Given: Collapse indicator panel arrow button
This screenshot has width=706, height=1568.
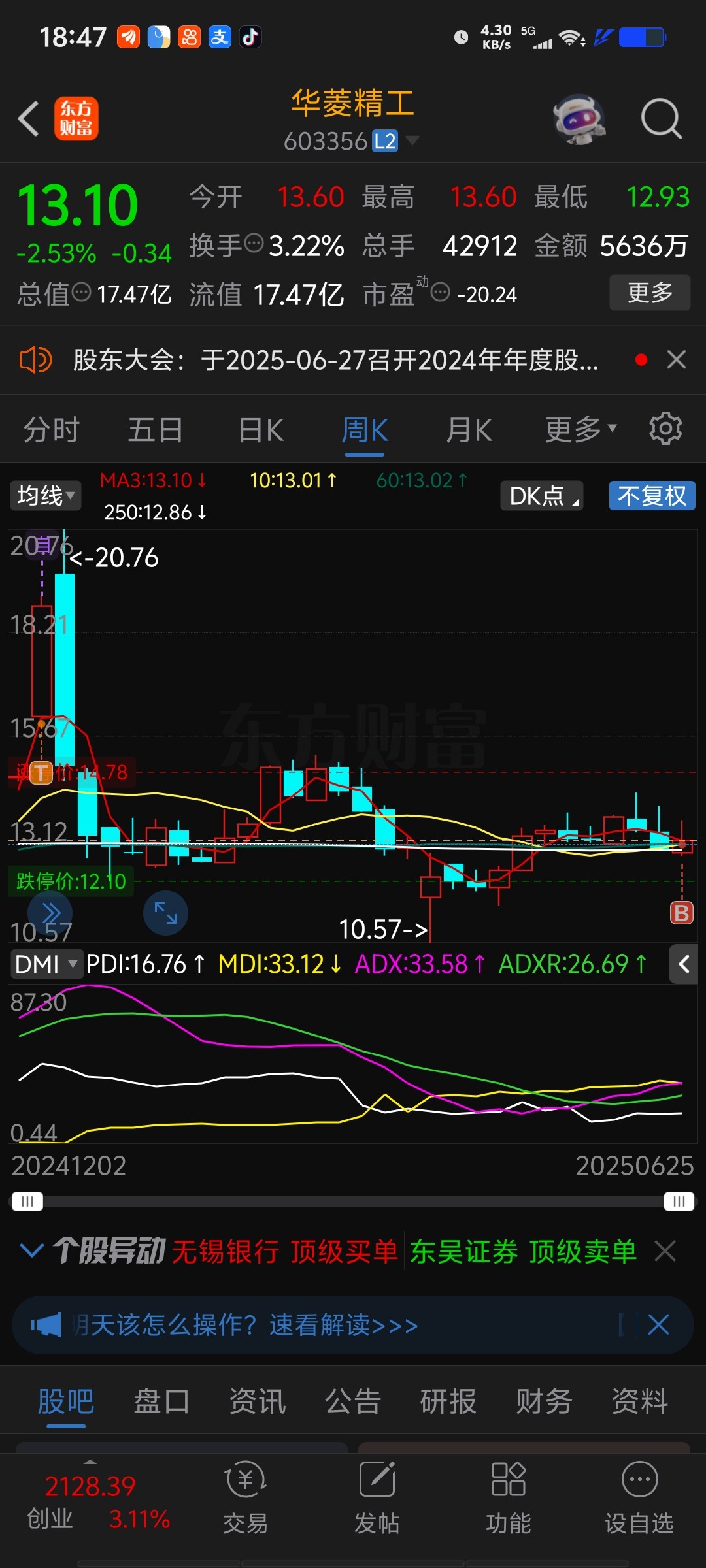Looking at the screenshot, I should (x=684, y=964).
